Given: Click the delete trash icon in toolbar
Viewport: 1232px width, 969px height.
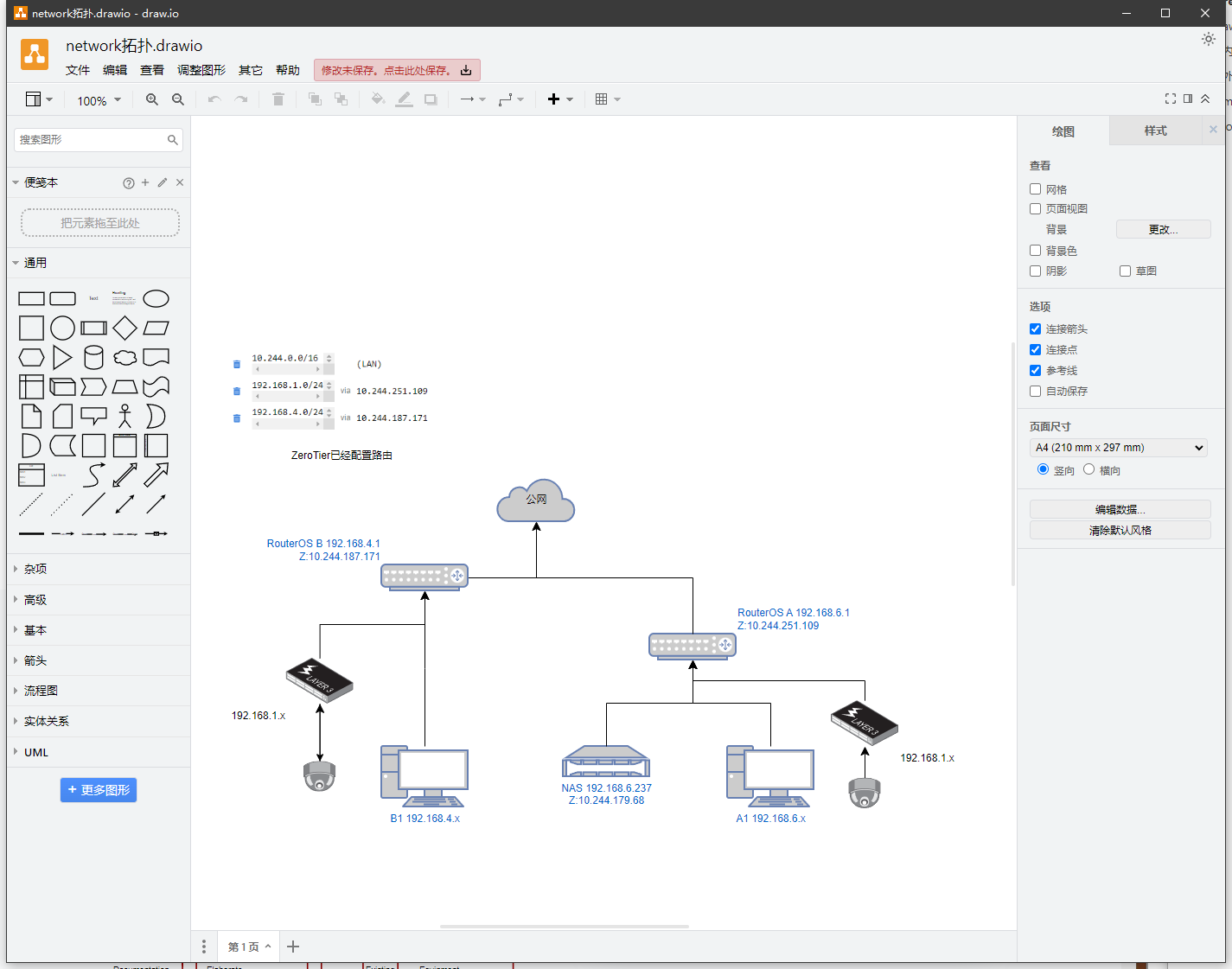Looking at the screenshot, I should [278, 99].
